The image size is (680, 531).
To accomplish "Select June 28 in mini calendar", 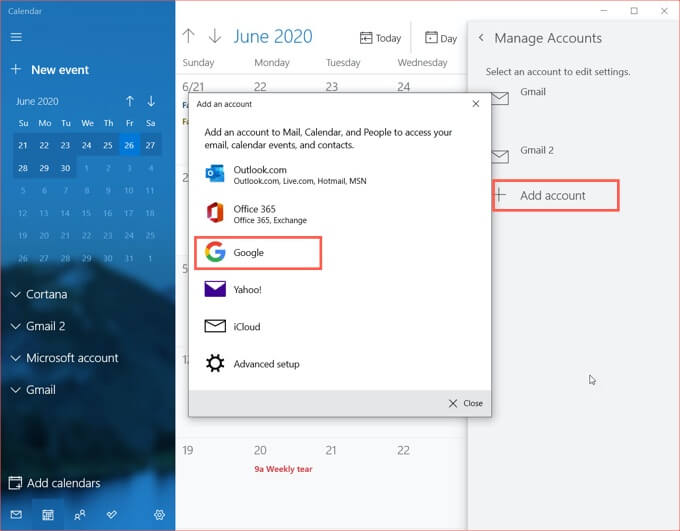I will (x=23, y=168).
